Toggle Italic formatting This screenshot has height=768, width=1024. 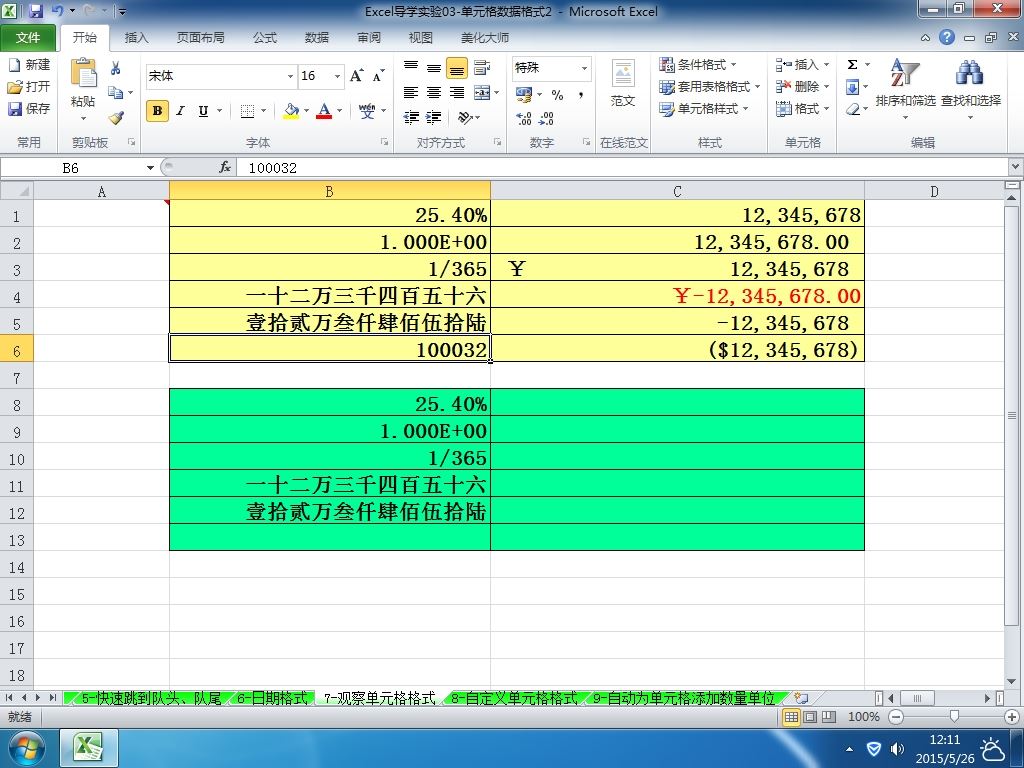[x=180, y=111]
